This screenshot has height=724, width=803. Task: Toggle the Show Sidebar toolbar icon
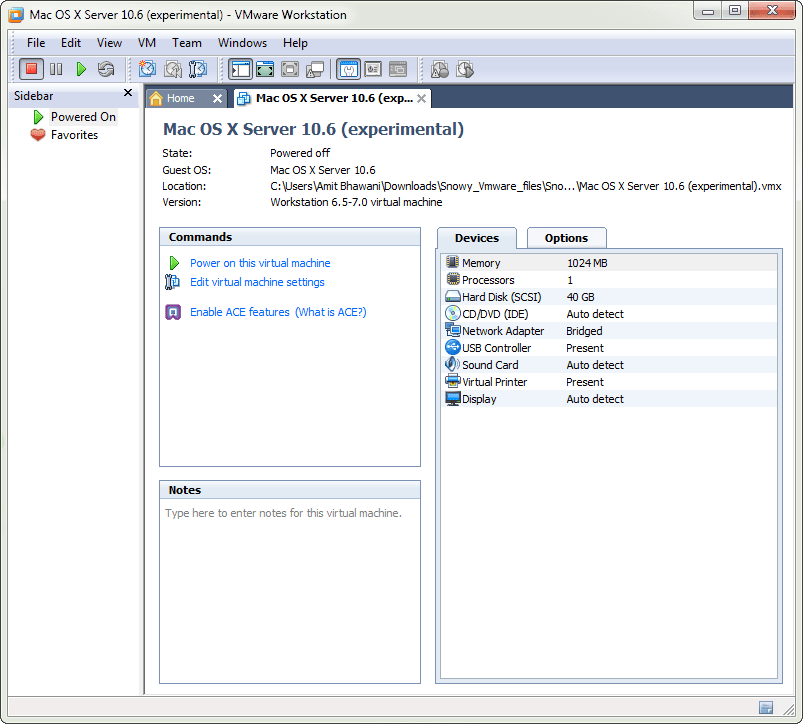[x=240, y=69]
